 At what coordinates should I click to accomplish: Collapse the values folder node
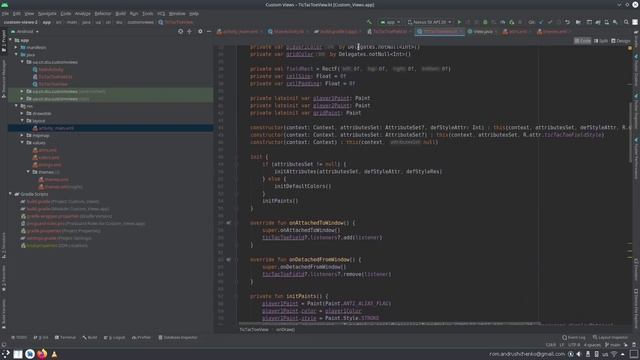click(x=22, y=142)
